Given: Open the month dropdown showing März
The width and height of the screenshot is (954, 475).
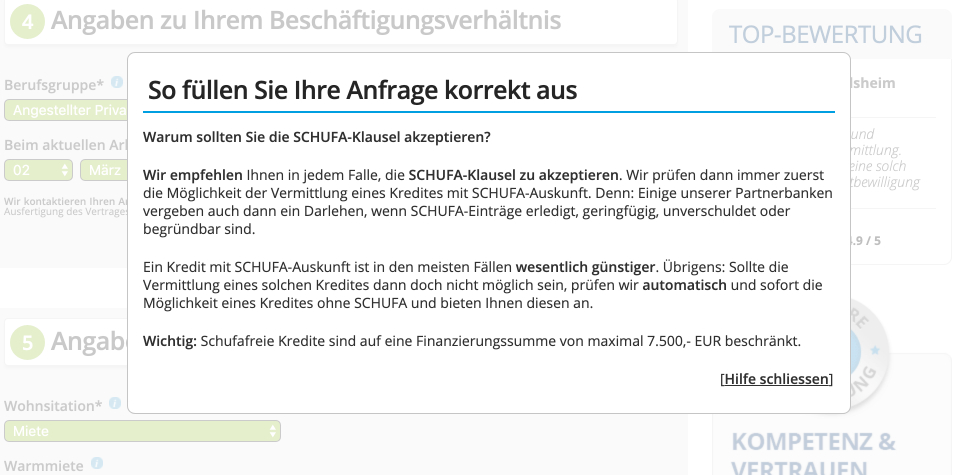Looking at the screenshot, I should tap(104, 170).
